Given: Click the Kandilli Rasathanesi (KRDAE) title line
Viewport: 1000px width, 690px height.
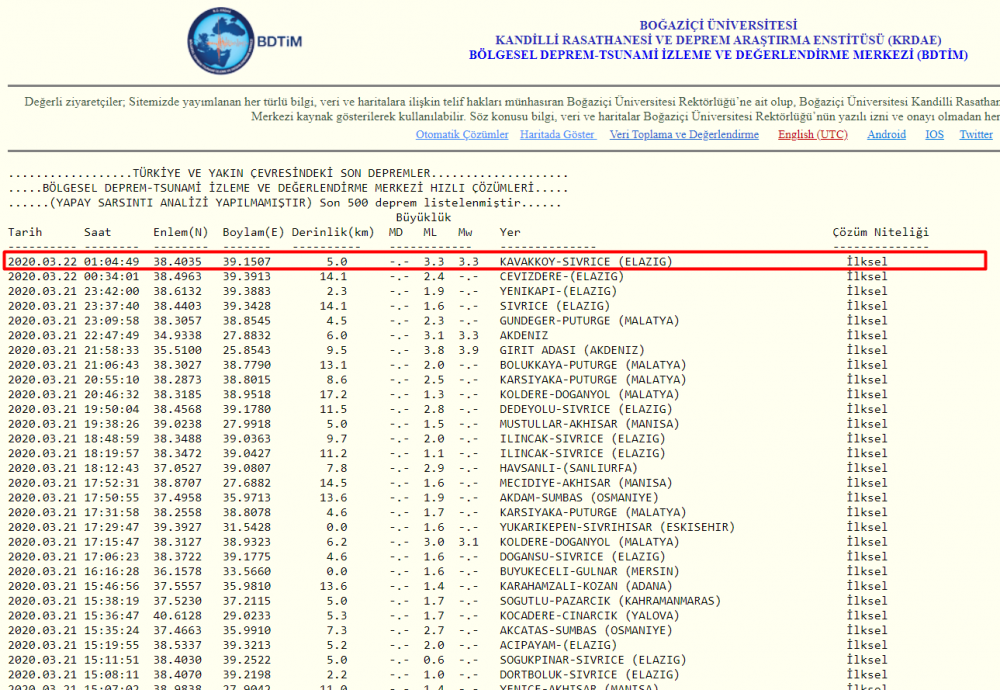Looking at the screenshot, I should [x=718, y=40].
